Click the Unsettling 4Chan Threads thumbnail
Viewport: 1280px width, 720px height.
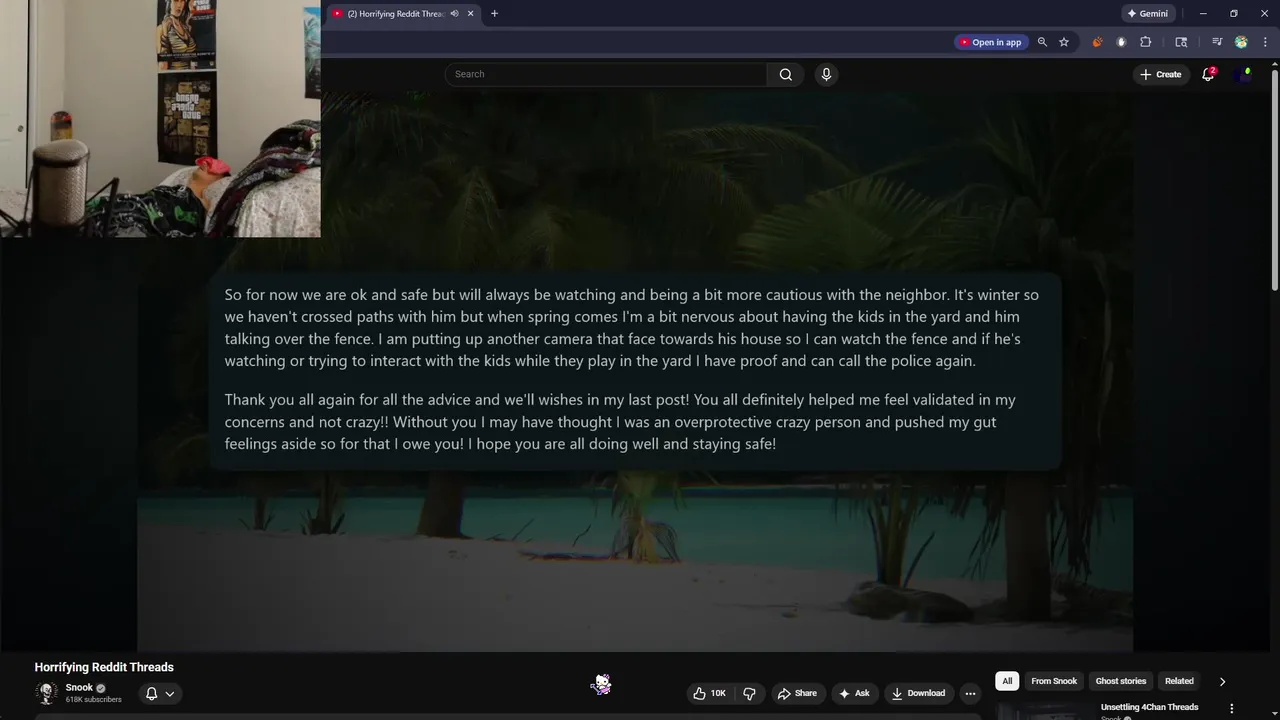1045,711
